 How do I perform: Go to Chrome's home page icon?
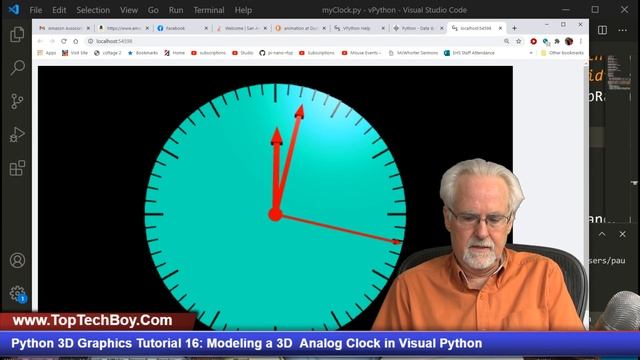76,41
